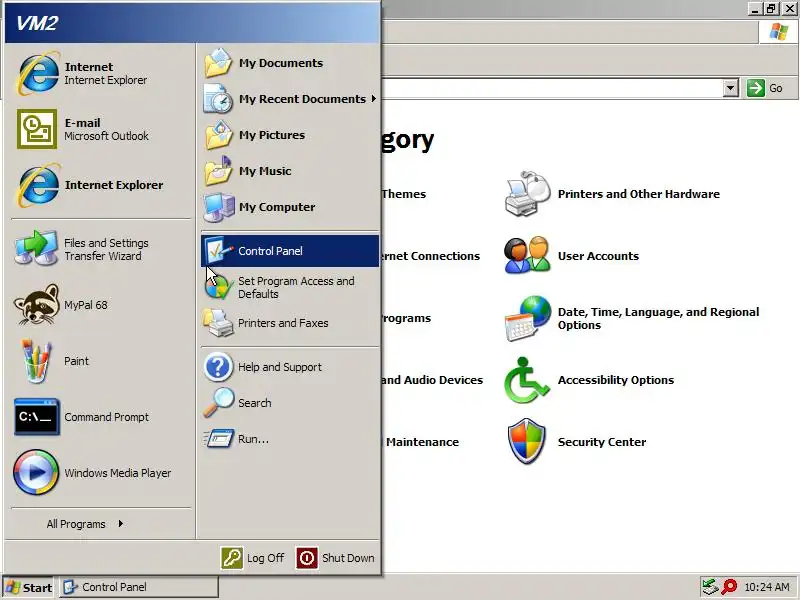Open the User Accounts link
The width and height of the screenshot is (800, 600).
coord(598,256)
